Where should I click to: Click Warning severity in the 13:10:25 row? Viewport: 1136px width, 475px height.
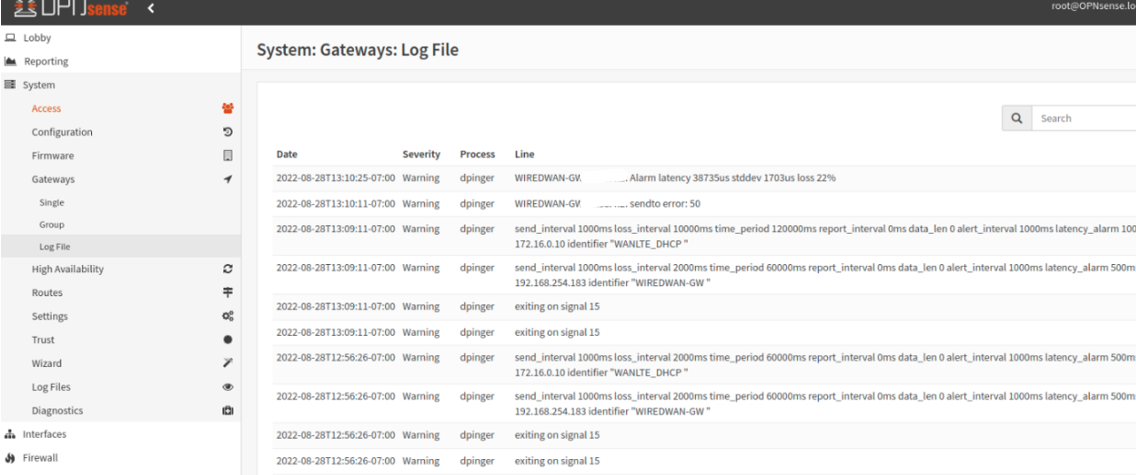coord(421,177)
